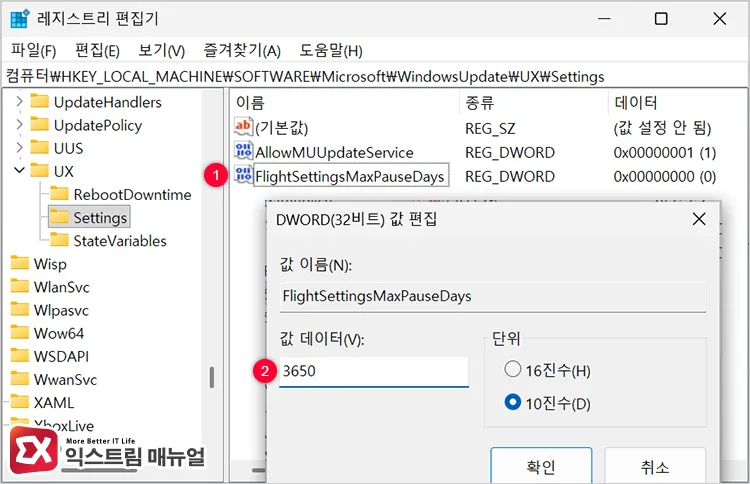
Task: Open the 파일(F) menu
Action: pyautogui.click(x=33, y=50)
